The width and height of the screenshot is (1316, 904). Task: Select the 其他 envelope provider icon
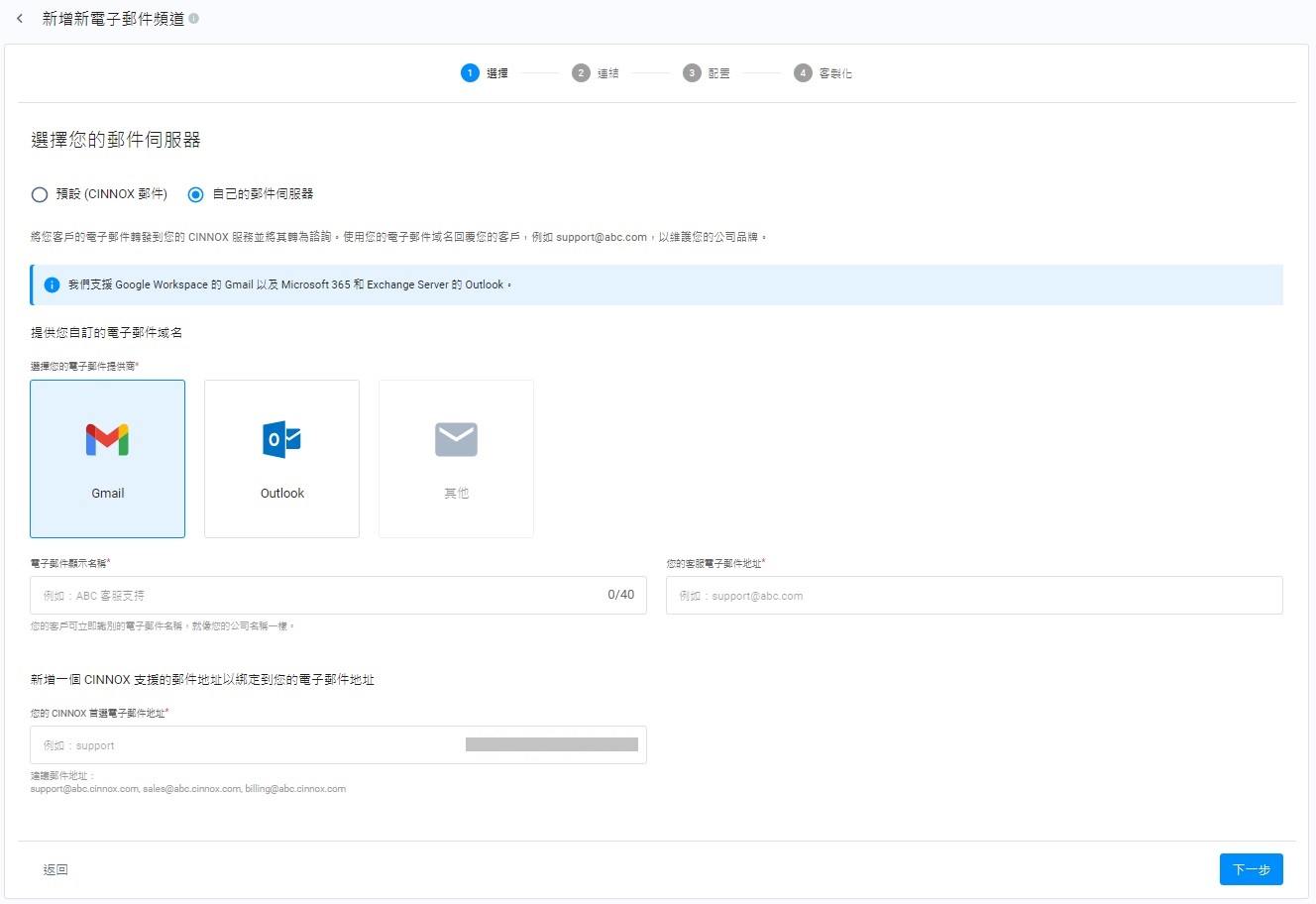456,439
